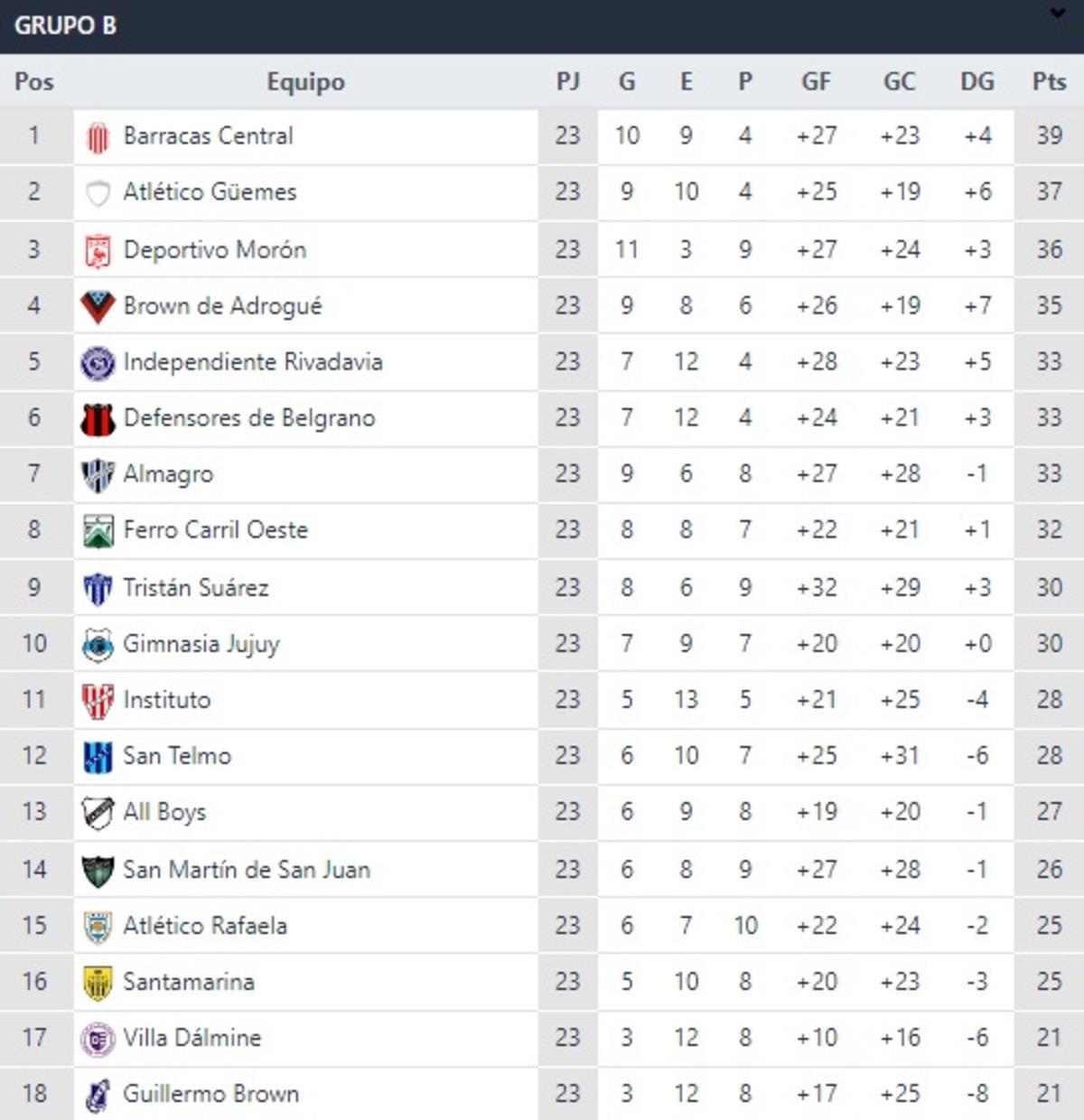Sort standings by the DG column header

(x=975, y=81)
